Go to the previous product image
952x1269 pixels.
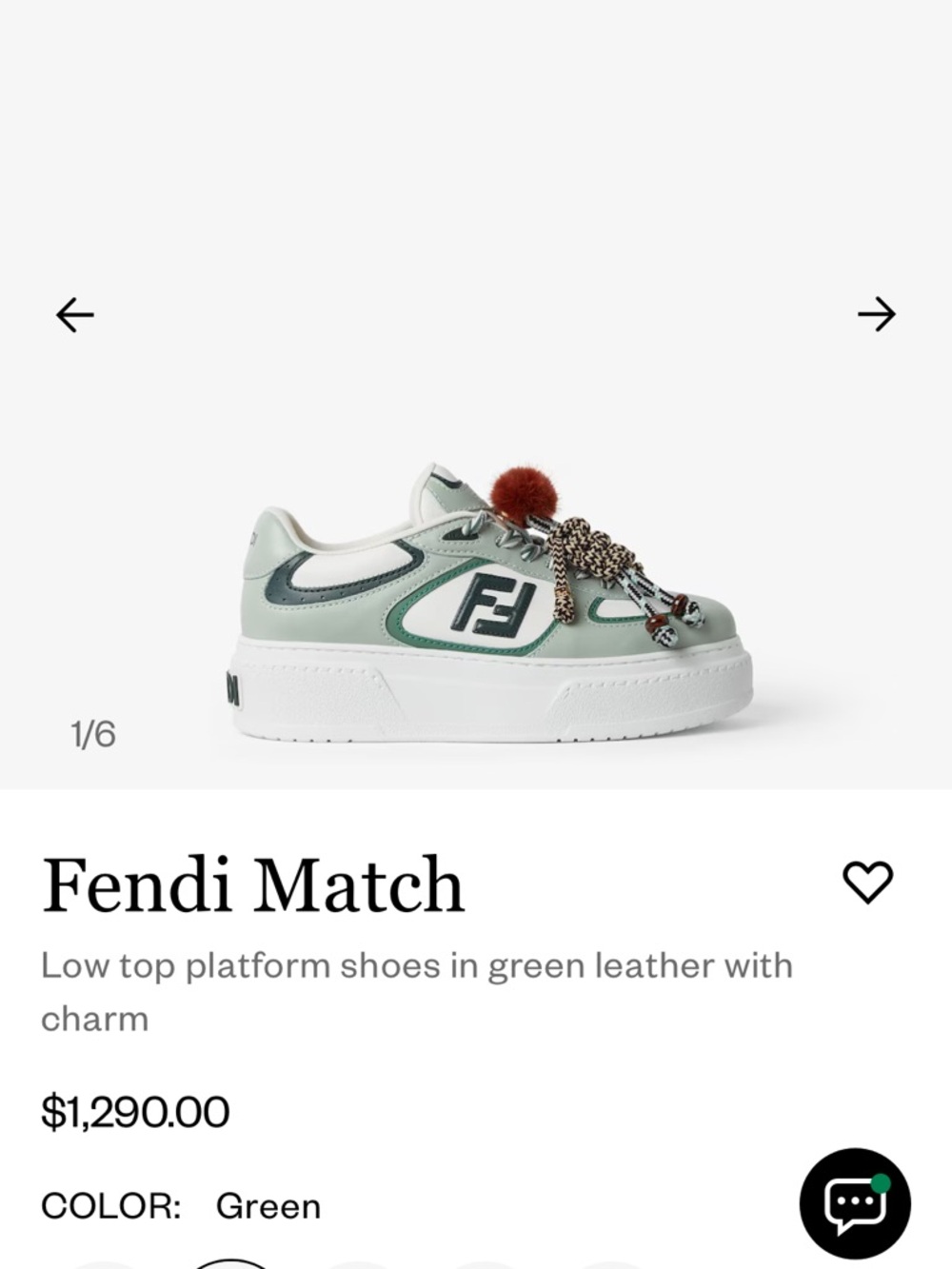point(75,314)
